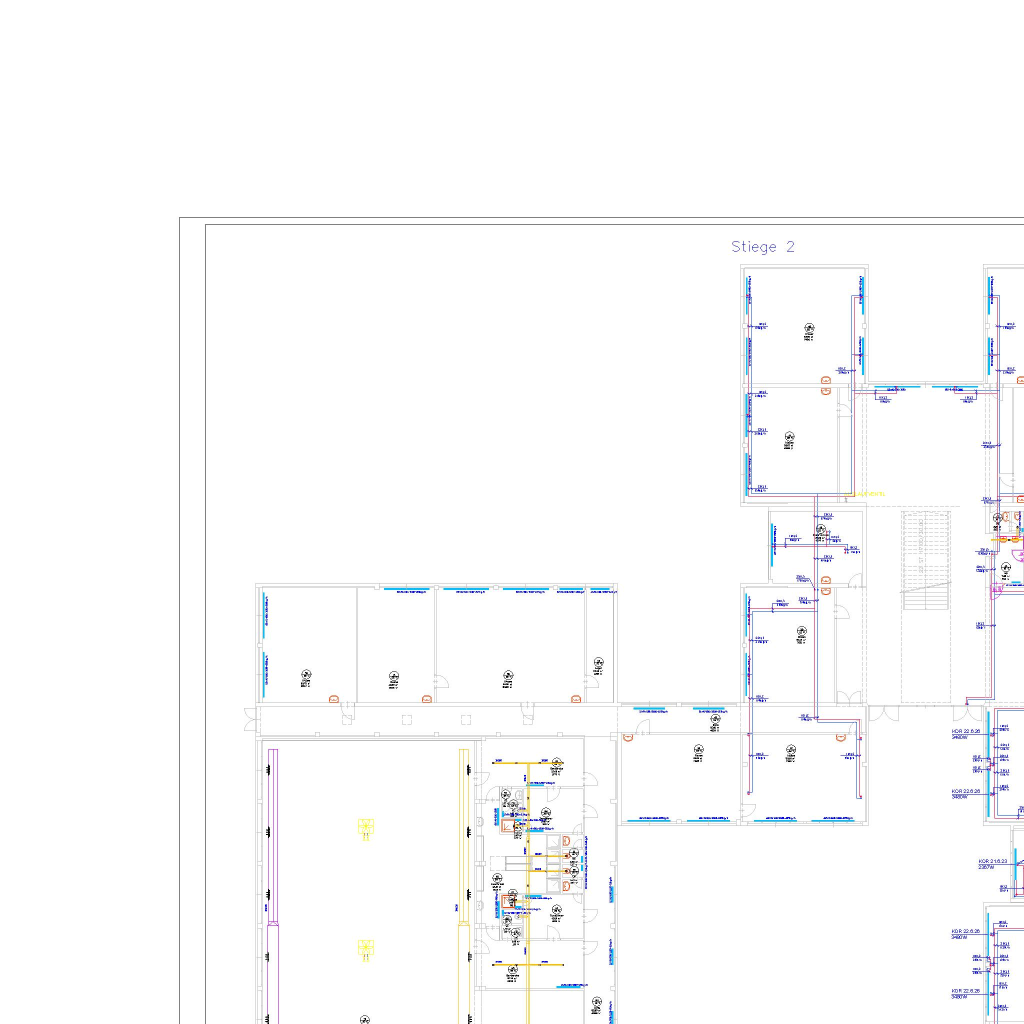Viewport: 1024px width, 1024px height.
Task: Click the topmost "KOR 22/6.26" label
Action: (x=965, y=733)
